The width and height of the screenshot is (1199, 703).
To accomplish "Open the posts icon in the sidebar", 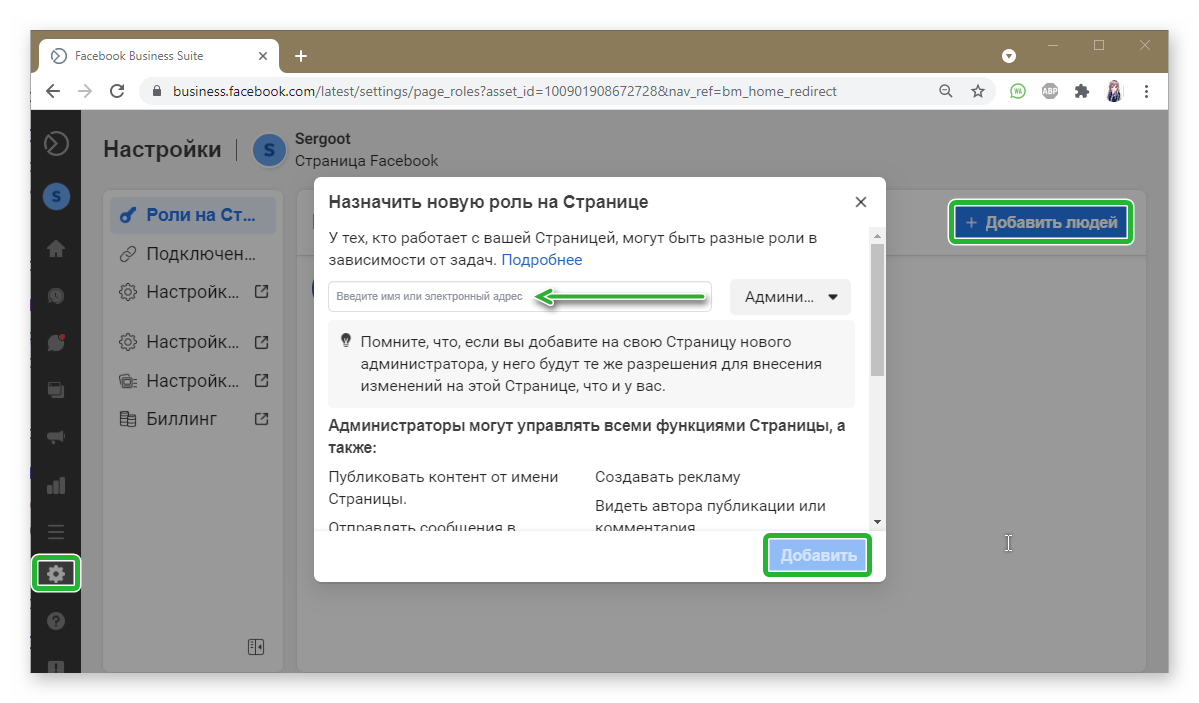I will tap(56, 390).
